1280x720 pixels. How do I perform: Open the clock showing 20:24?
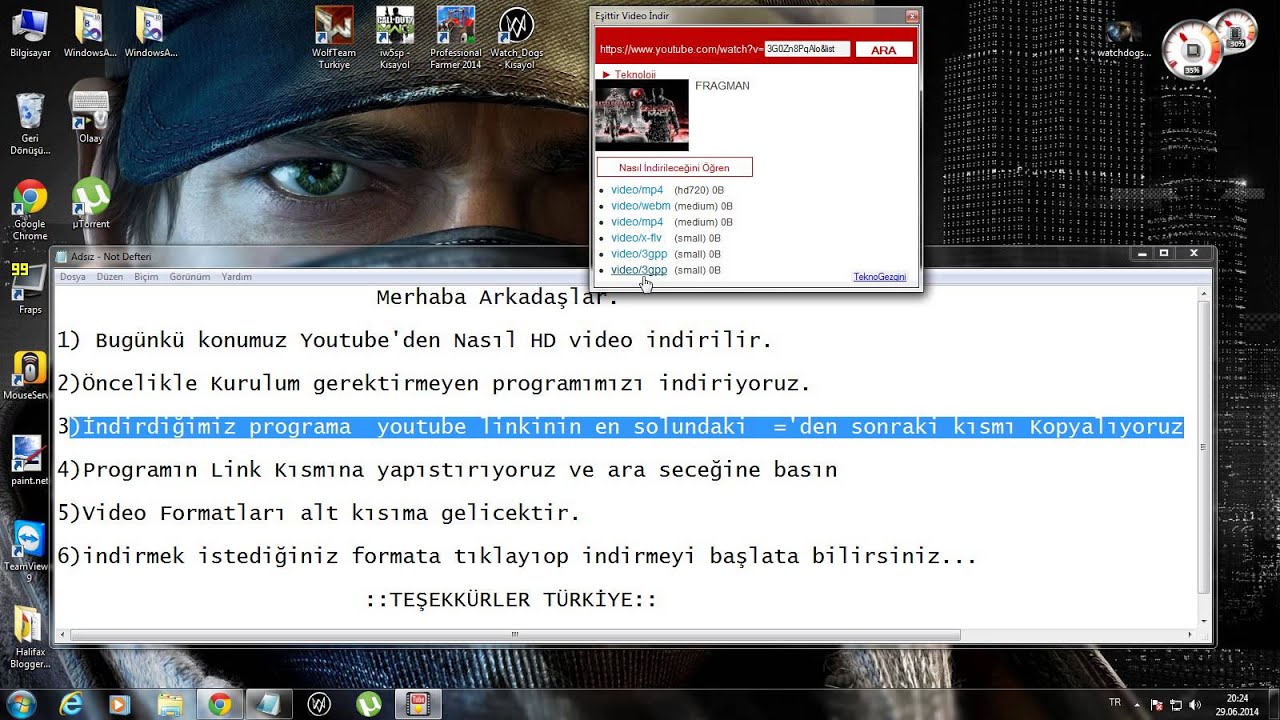click(1237, 704)
